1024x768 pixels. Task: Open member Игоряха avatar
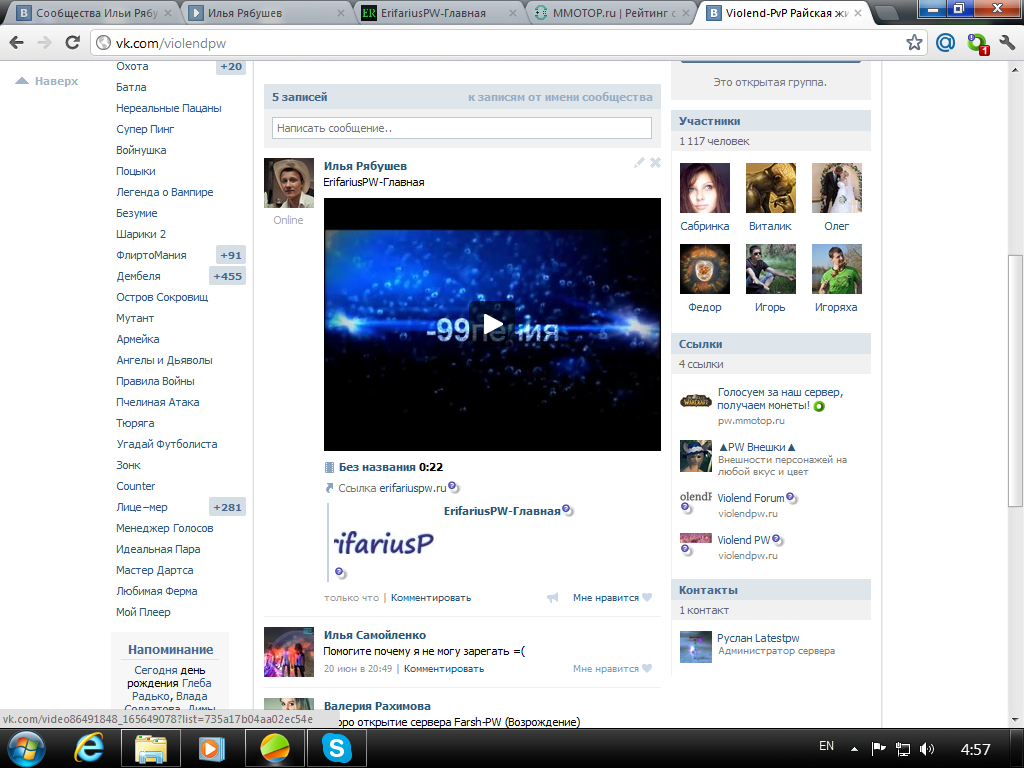837,269
